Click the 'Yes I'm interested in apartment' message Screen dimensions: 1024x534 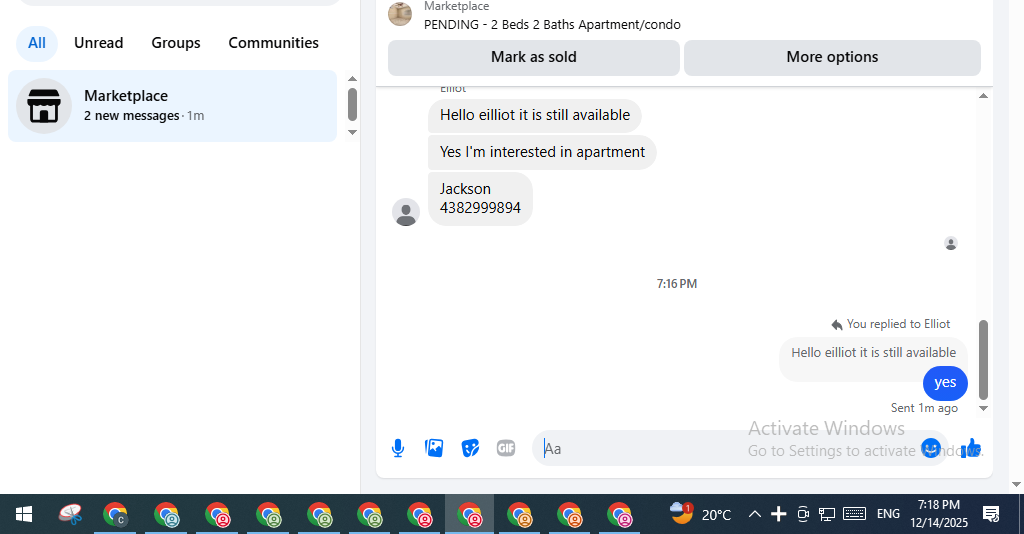[542, 152]
